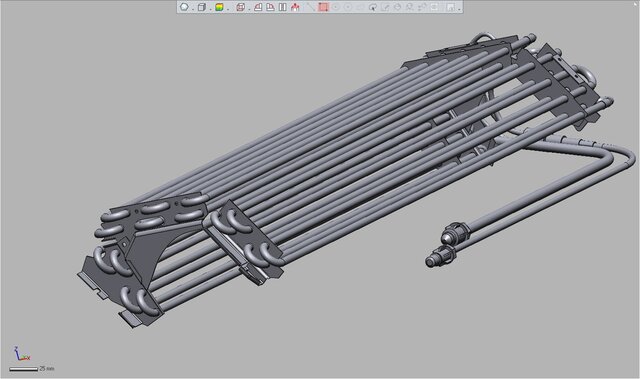Click the rainbow-colored visual style icon
Image resolution: width=640 pixels, height=379 pixels.
[220, 7]
